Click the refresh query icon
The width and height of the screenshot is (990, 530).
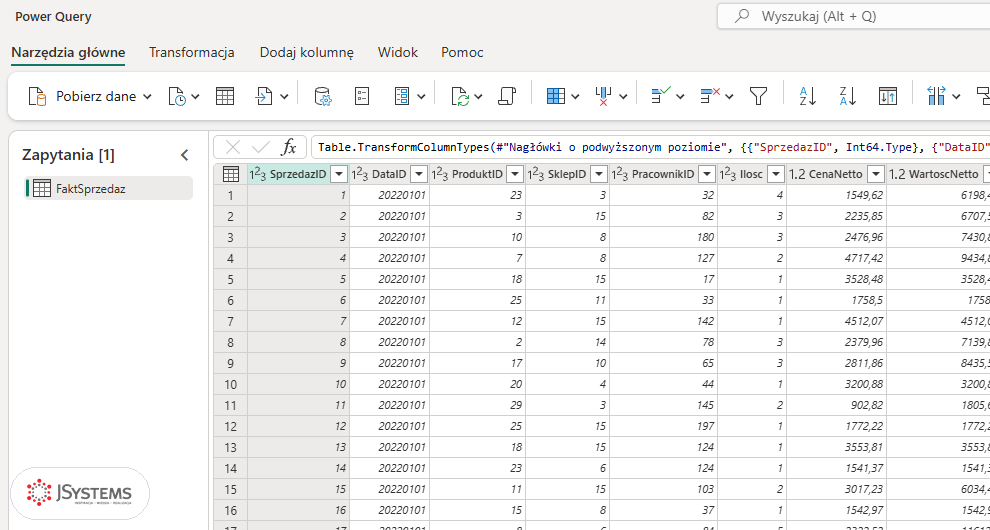coord(461,97)
